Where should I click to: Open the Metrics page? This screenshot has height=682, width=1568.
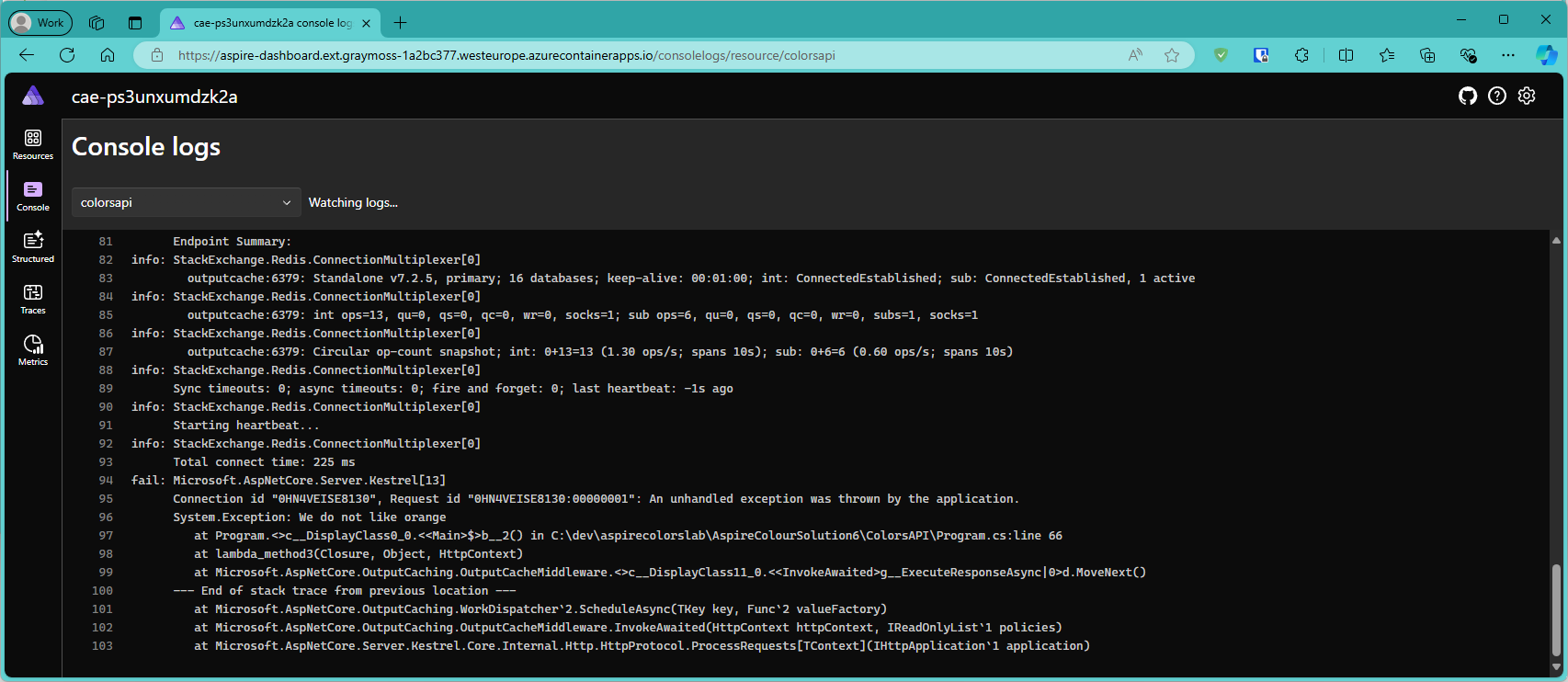(33, 350)
